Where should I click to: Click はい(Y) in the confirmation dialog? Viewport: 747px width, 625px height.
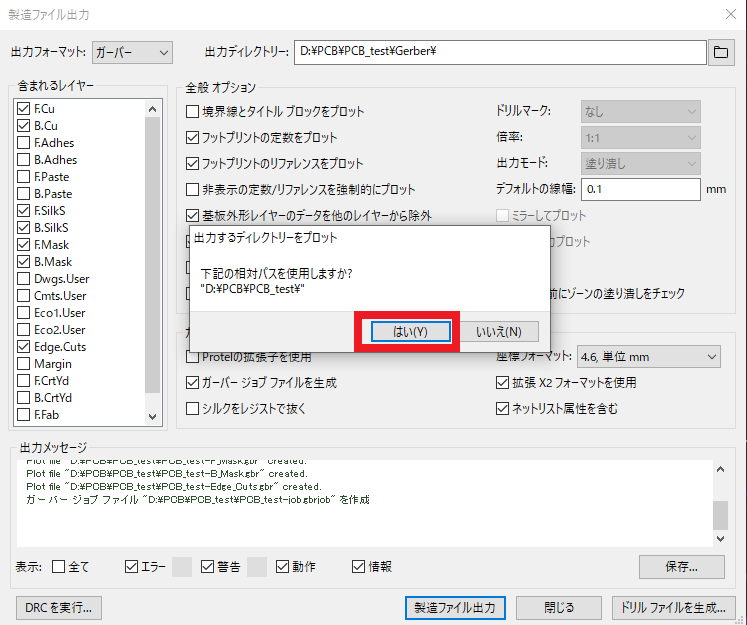pos(407,331)
